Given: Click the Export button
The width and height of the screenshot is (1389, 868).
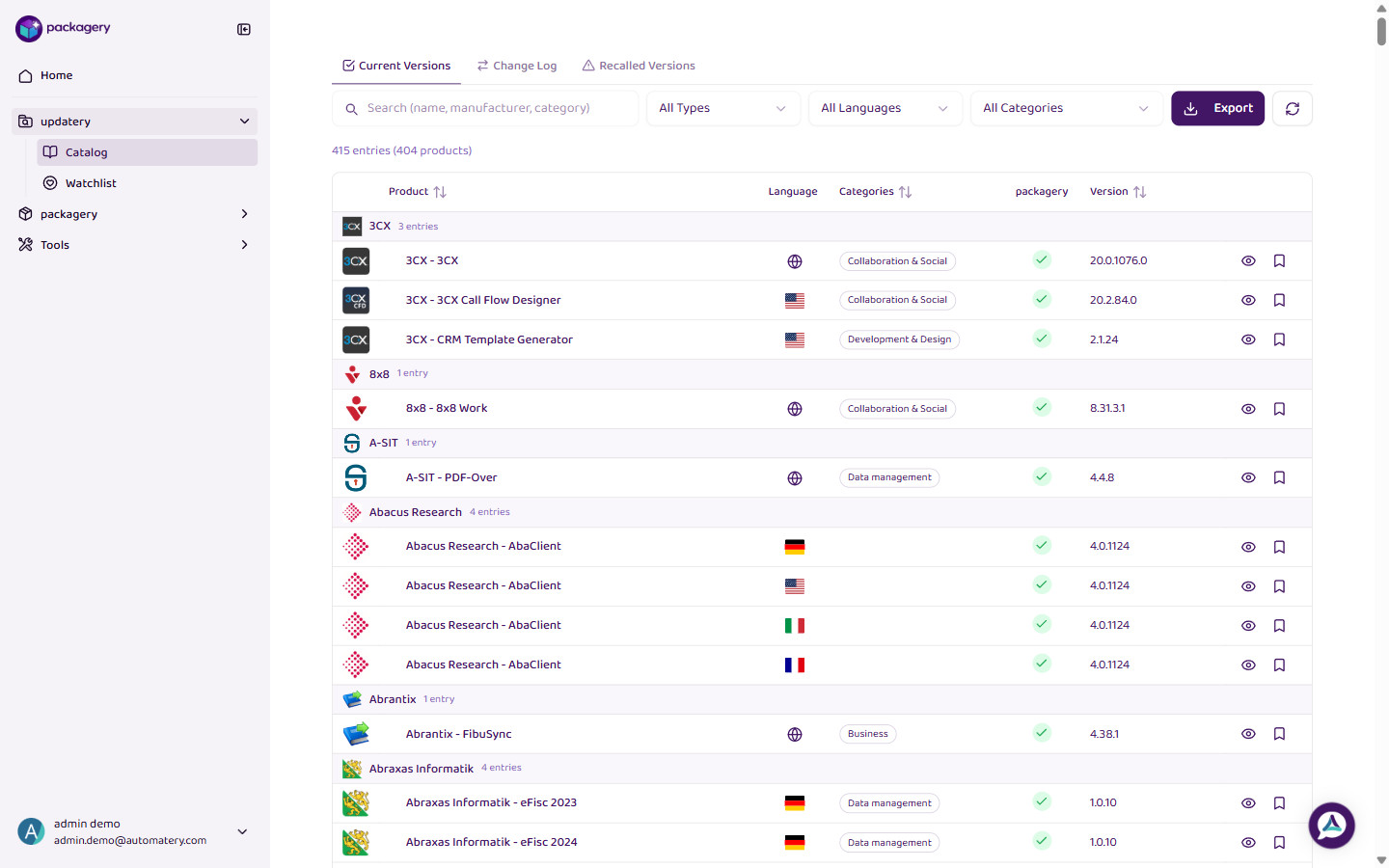Looking at the screenshot, I should click(x=1217, y=108).
